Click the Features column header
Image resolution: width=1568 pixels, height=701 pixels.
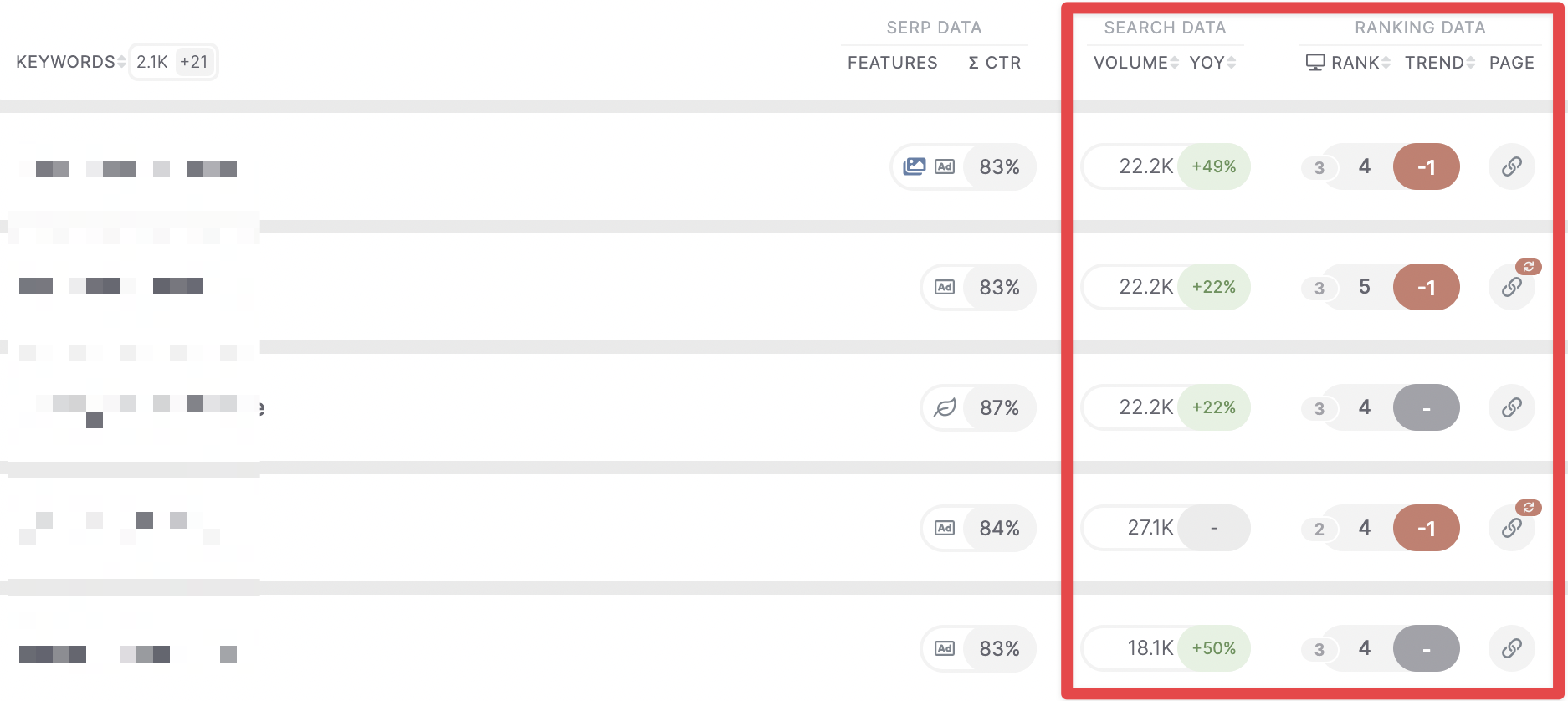click(x=893, y=63)
